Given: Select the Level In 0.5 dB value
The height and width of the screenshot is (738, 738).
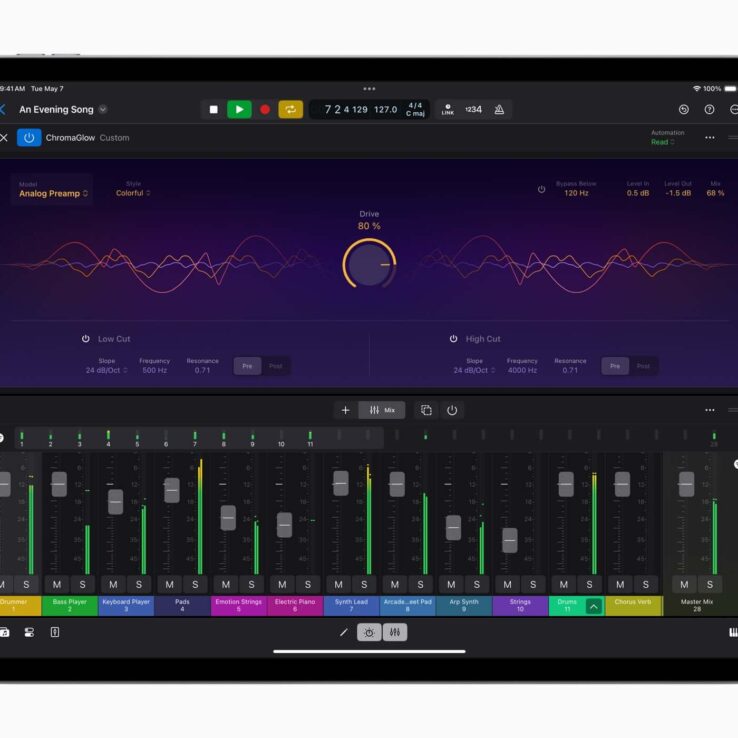Looking at the screenshot, I should (638, 193).
